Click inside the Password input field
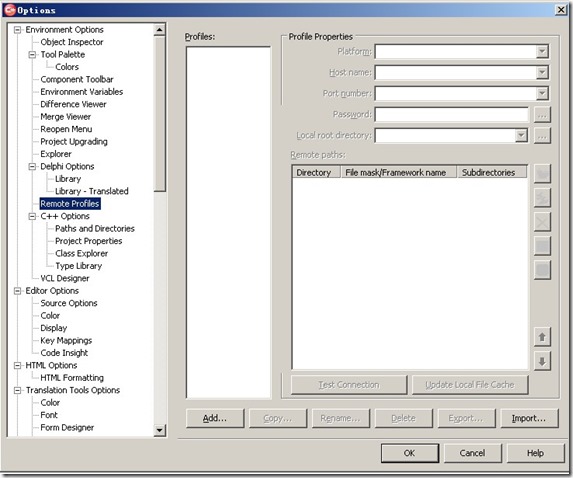 coord(452,115)
